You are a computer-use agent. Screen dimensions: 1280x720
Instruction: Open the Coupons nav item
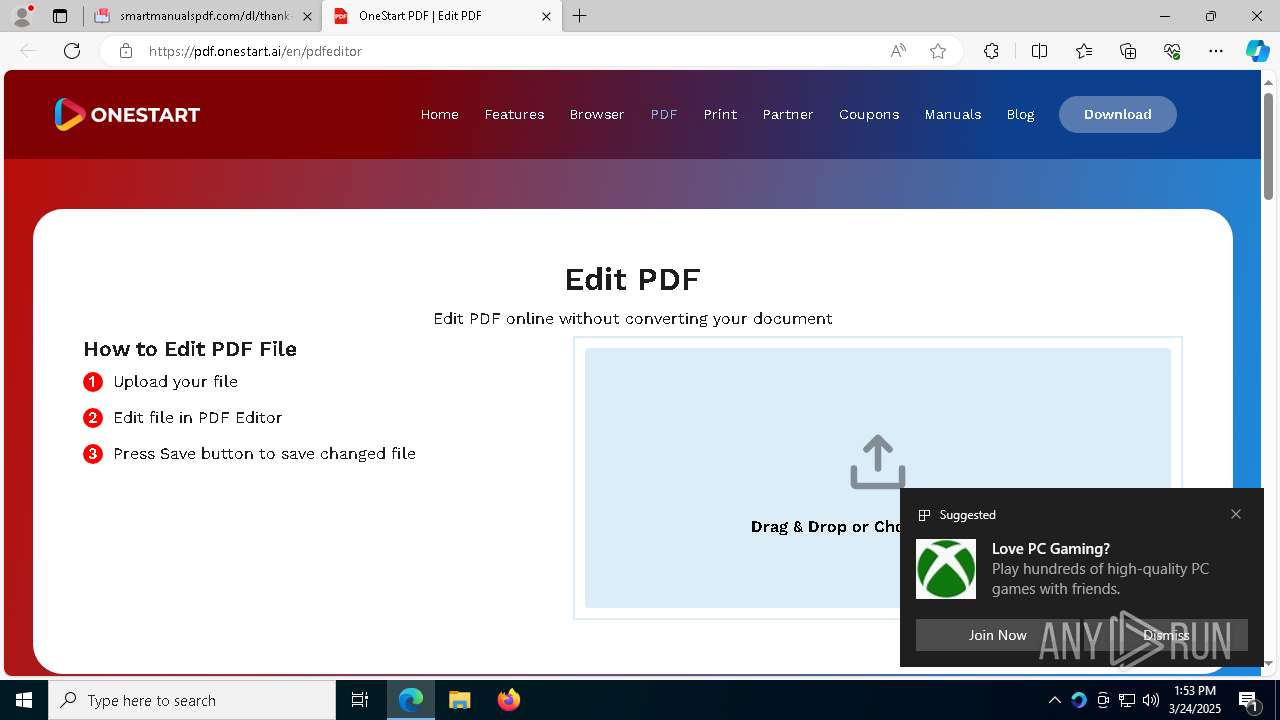coord(869,114)
